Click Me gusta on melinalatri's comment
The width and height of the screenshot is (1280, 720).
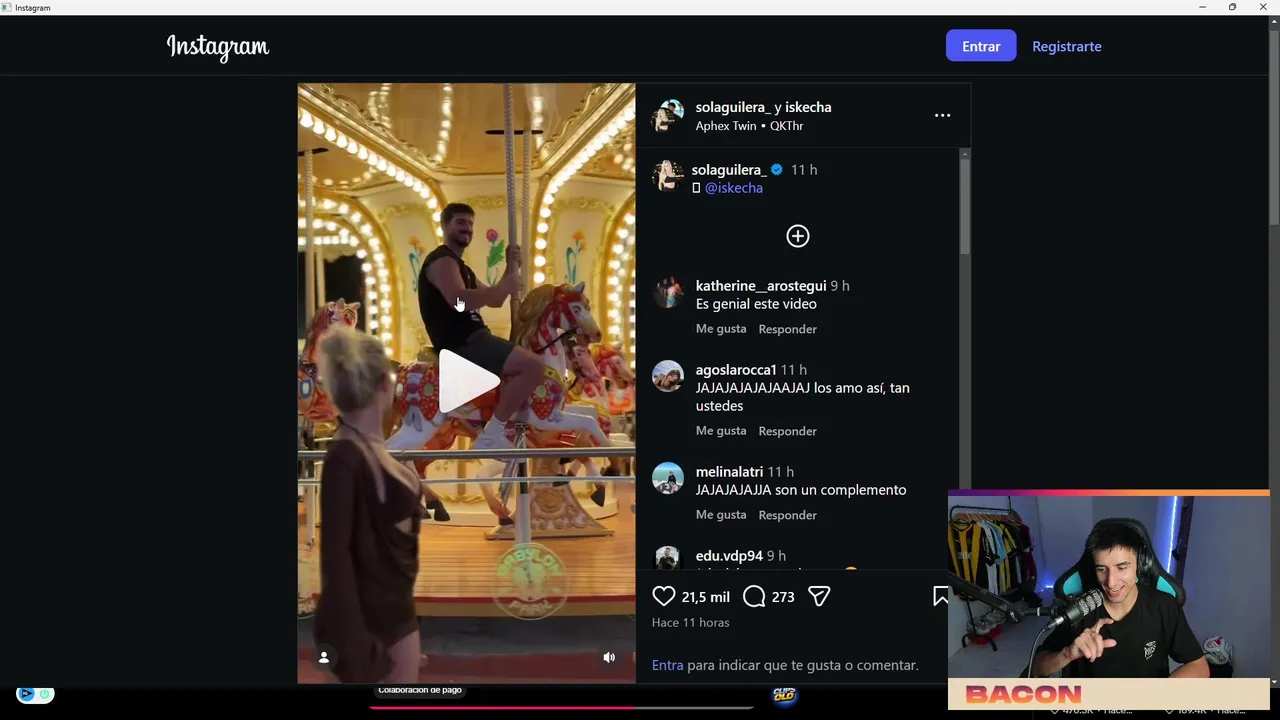721,515
